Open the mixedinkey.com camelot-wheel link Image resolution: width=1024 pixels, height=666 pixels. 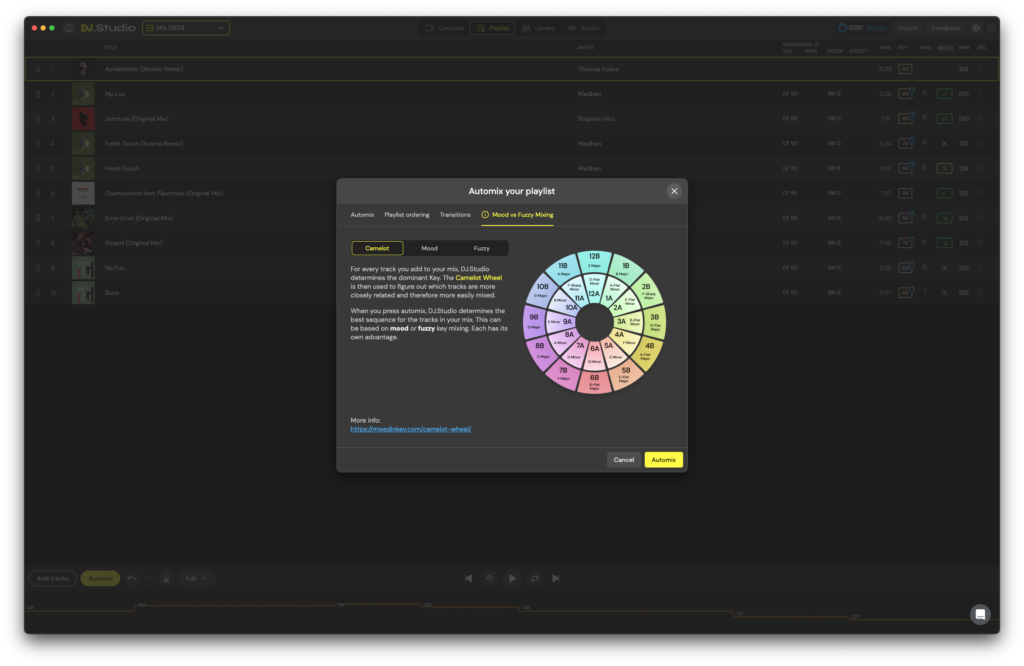point(410,429)
